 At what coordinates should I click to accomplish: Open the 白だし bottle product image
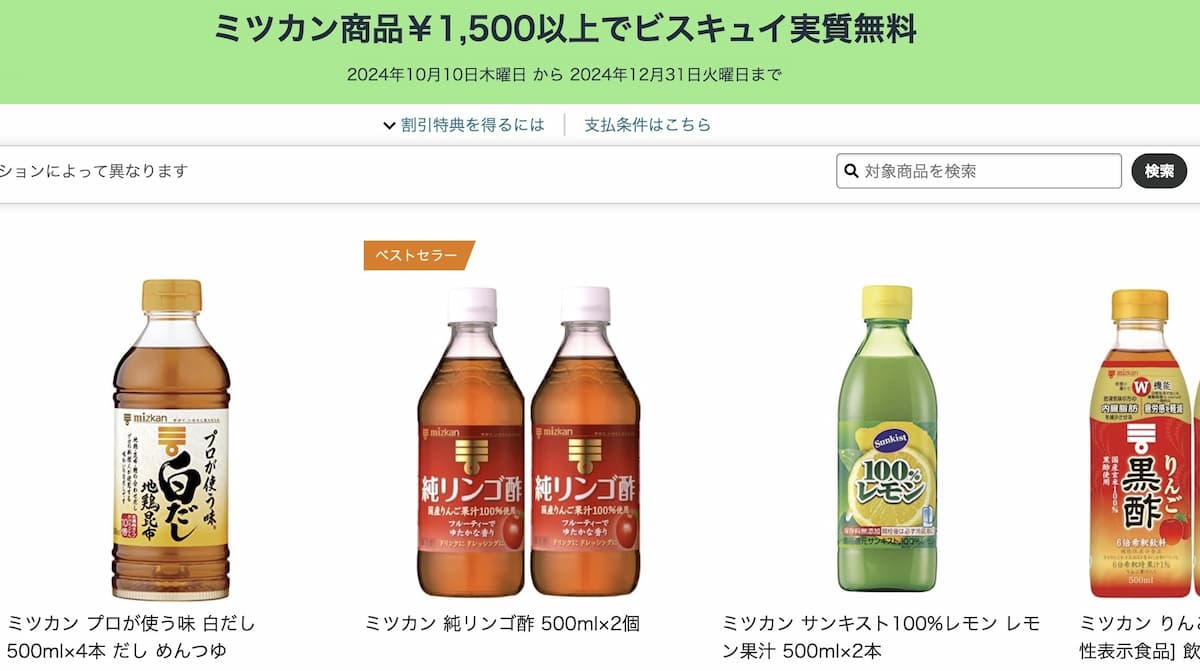coord(171,439)
